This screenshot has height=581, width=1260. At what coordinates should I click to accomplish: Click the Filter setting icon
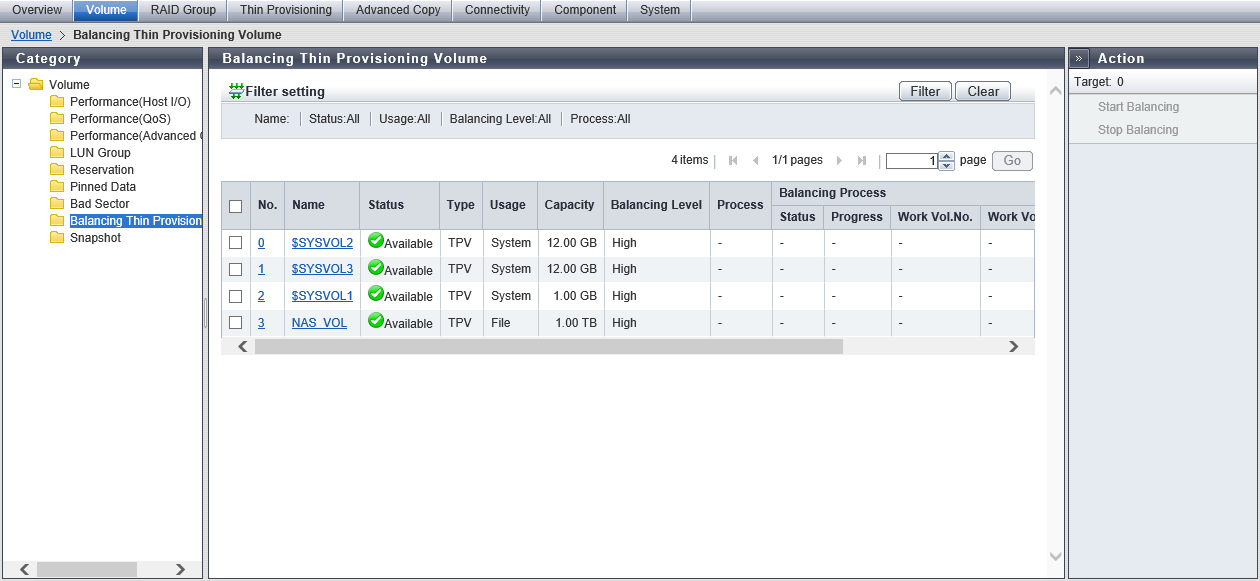coord(236,91)
